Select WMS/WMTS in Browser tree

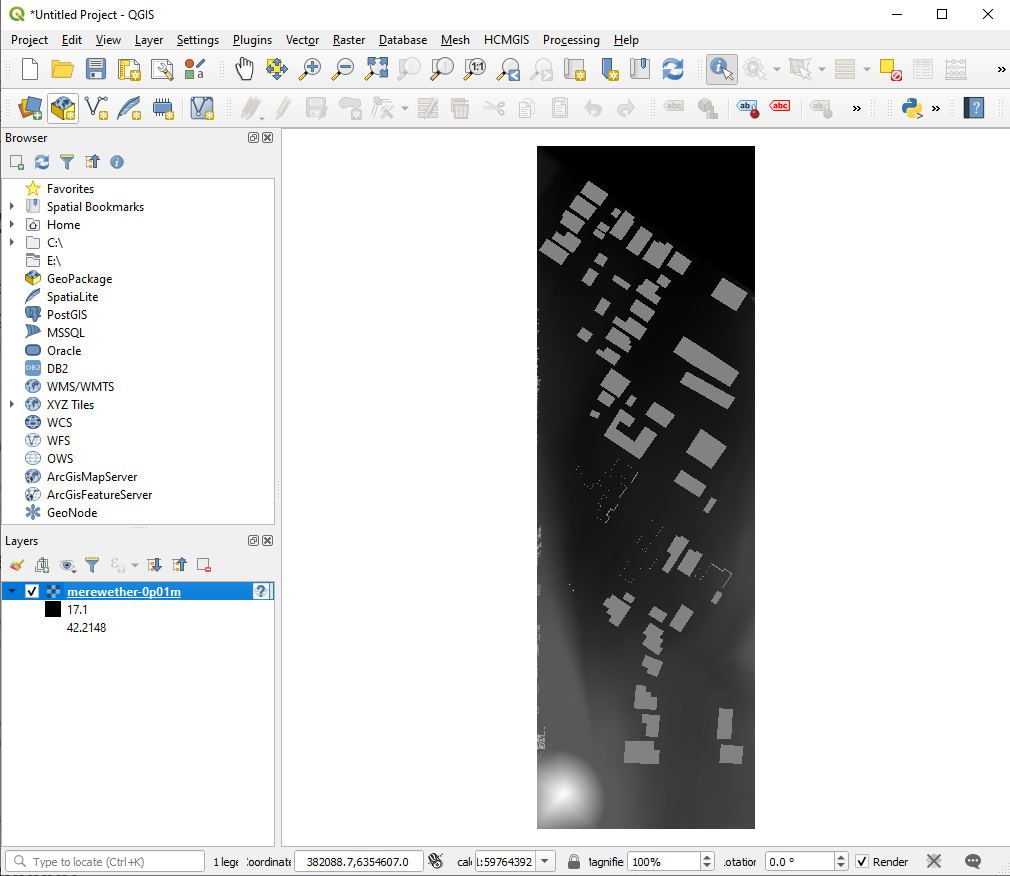coord(81,386)
